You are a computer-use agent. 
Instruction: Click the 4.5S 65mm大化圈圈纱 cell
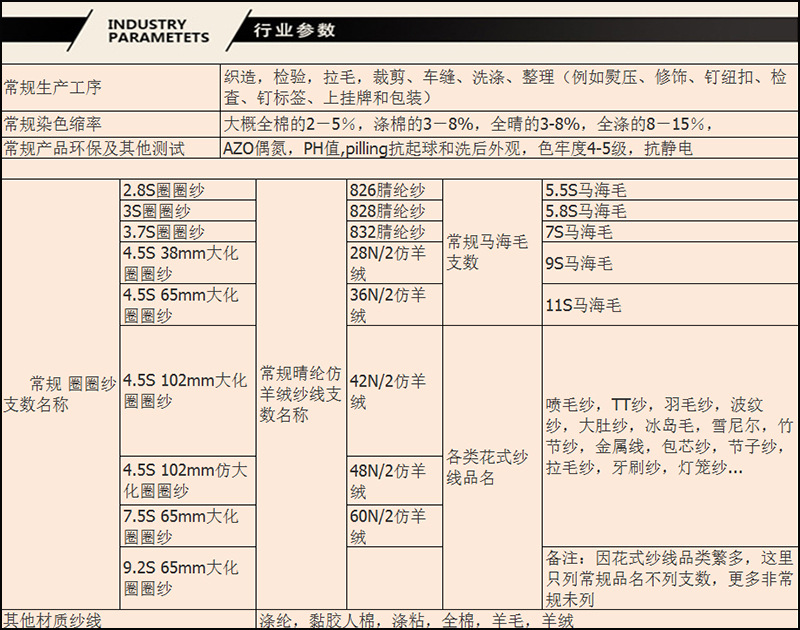(188, 305)
